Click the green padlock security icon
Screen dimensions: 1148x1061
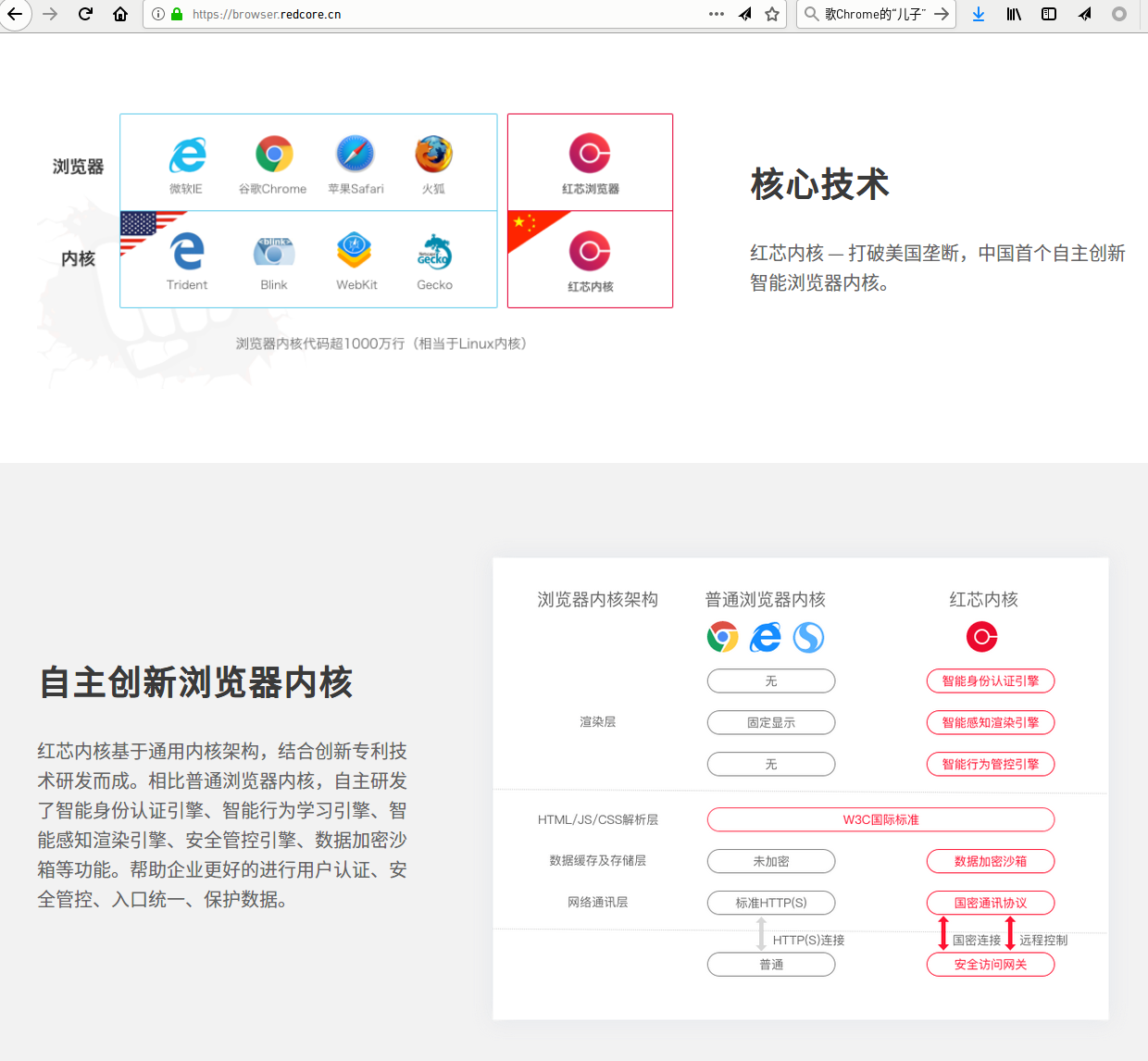click(177, 14)
